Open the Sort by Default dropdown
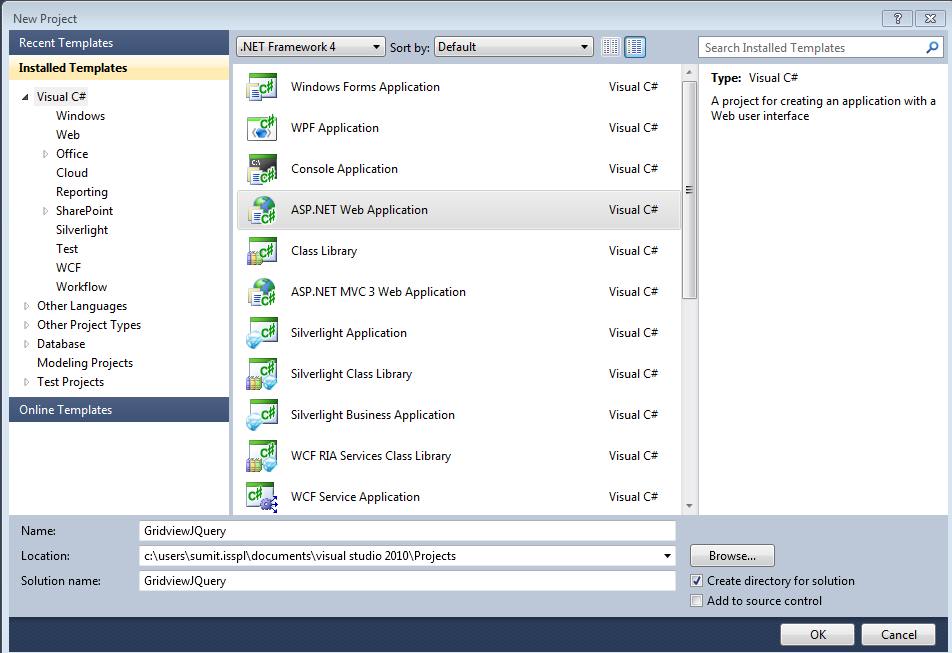The width and height of the screenshot is (952, 653). coord(514,47)
